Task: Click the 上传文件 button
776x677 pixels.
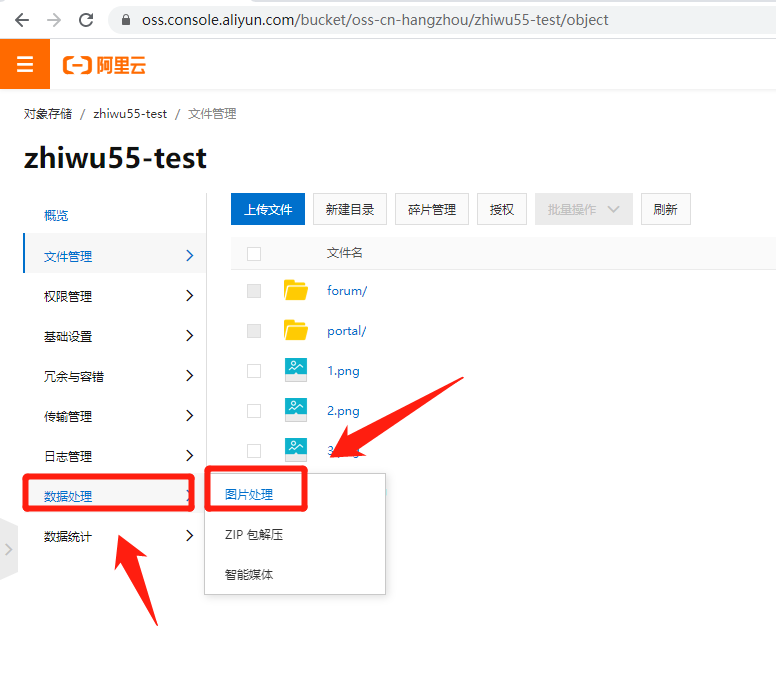Action: click(268, 209)
